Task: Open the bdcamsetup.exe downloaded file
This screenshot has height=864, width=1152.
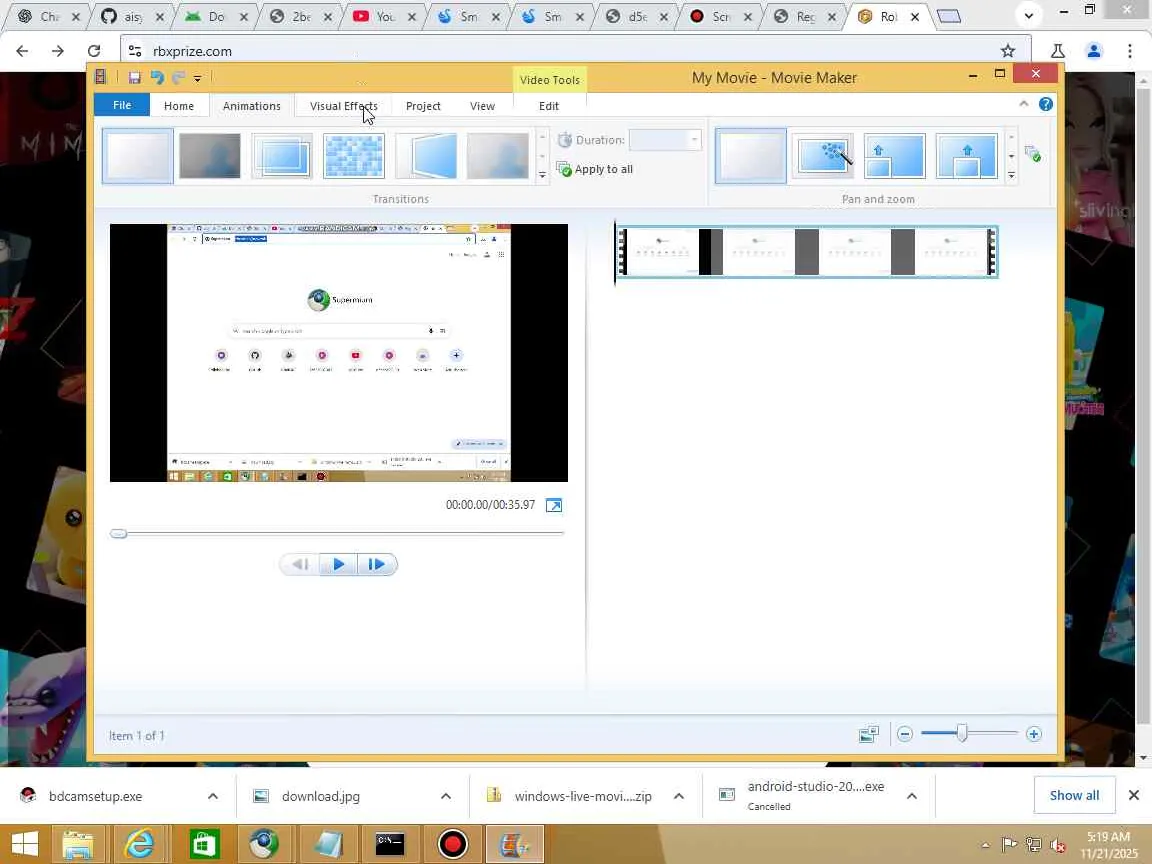Action: click(x=96, y=796)
